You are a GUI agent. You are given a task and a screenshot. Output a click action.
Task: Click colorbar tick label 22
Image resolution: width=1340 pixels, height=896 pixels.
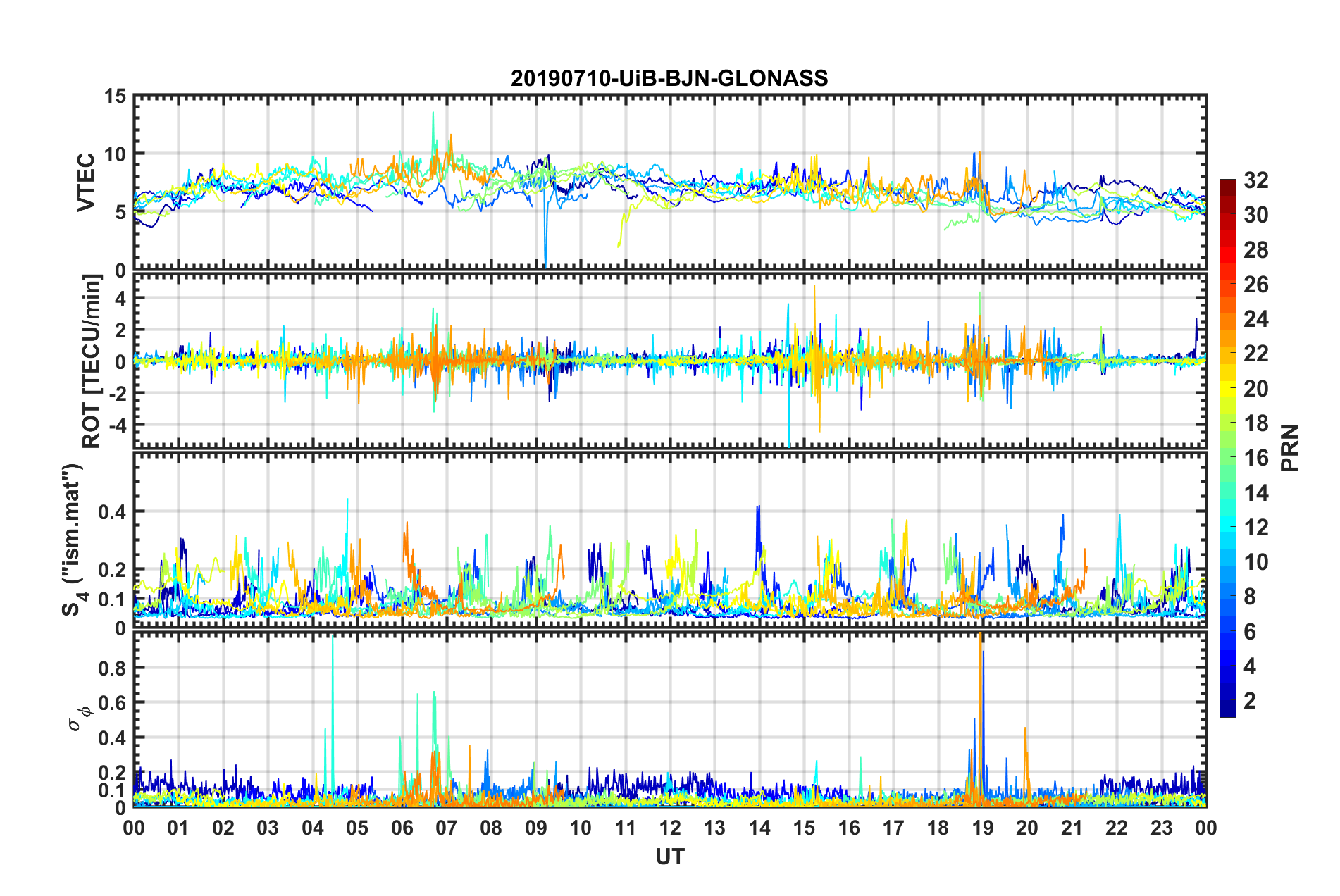[1255, 354]
